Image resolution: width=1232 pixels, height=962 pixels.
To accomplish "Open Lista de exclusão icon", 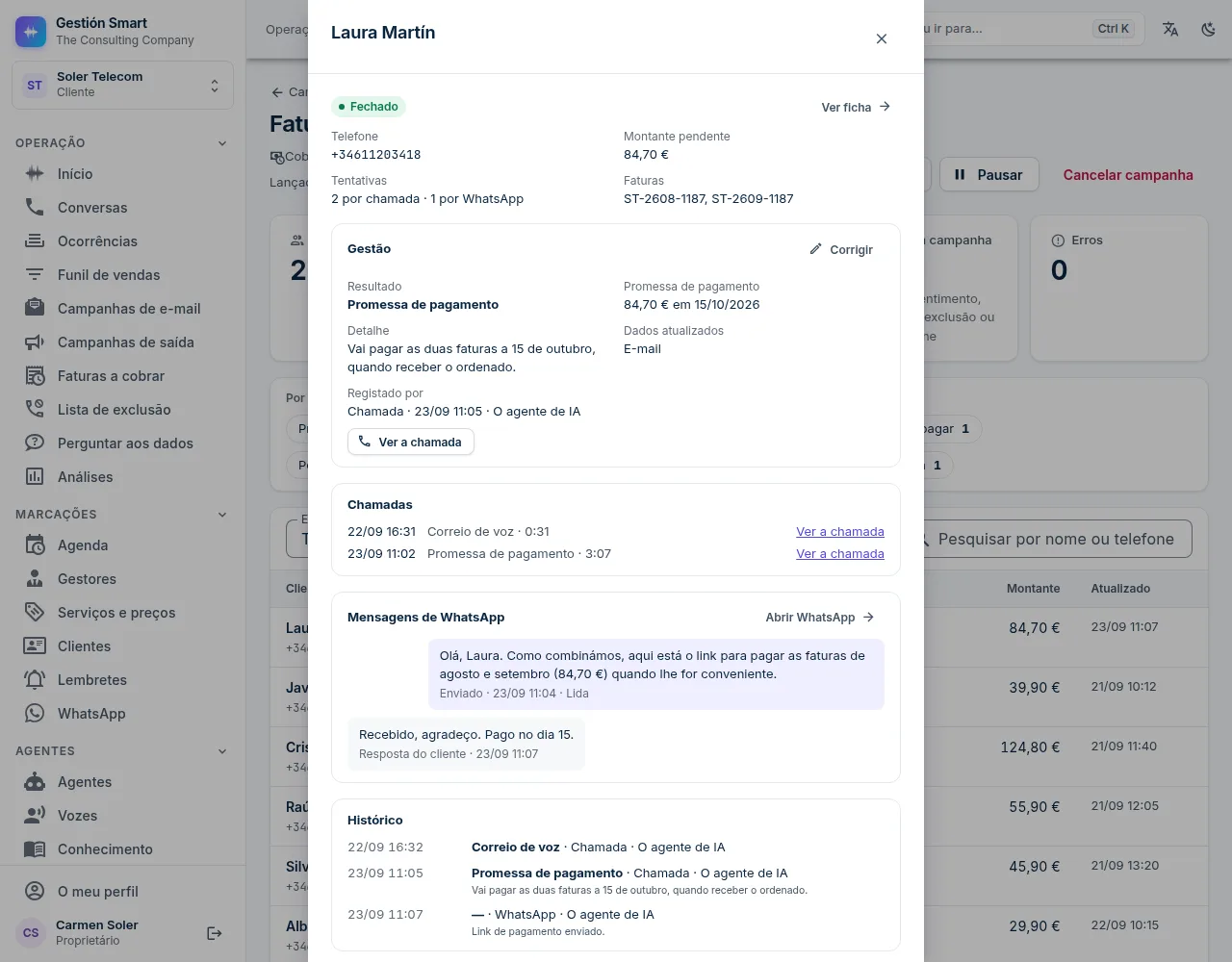I will click(35, 410).
